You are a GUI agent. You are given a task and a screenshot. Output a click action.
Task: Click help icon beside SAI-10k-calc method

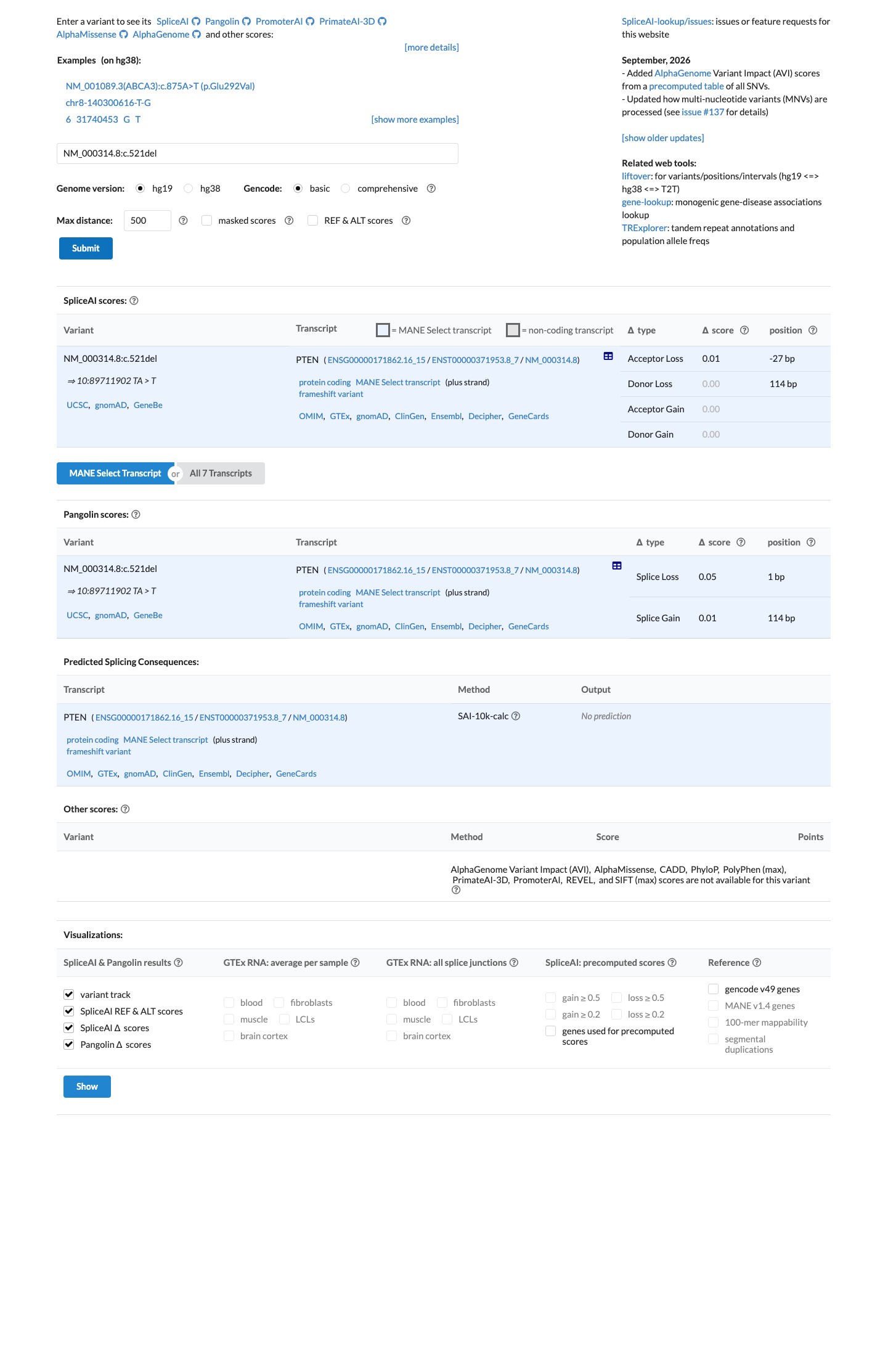point(516,716)
